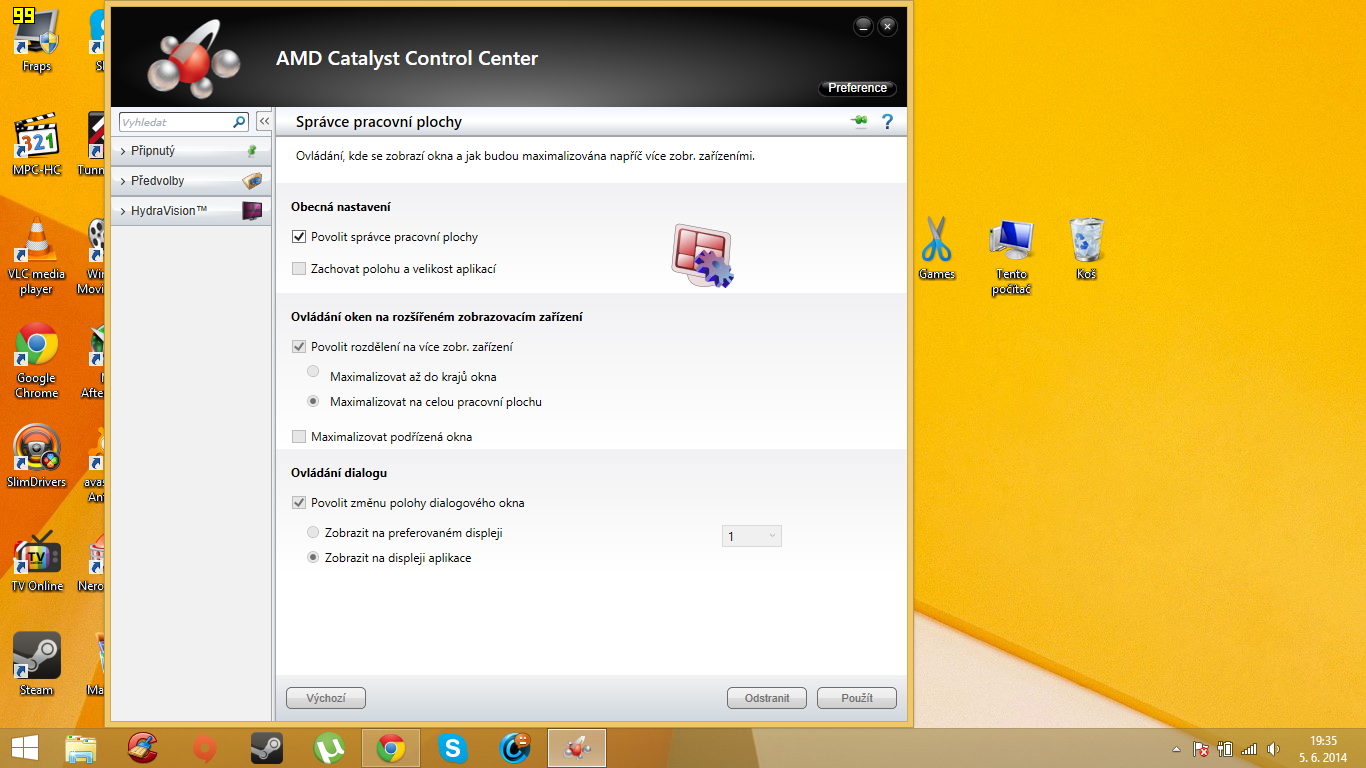The image size is (1366, 768).
Task: Click the Ovládání oken na rozšířeném zobrazovacím zařízení heading
Action: (437, 316)
